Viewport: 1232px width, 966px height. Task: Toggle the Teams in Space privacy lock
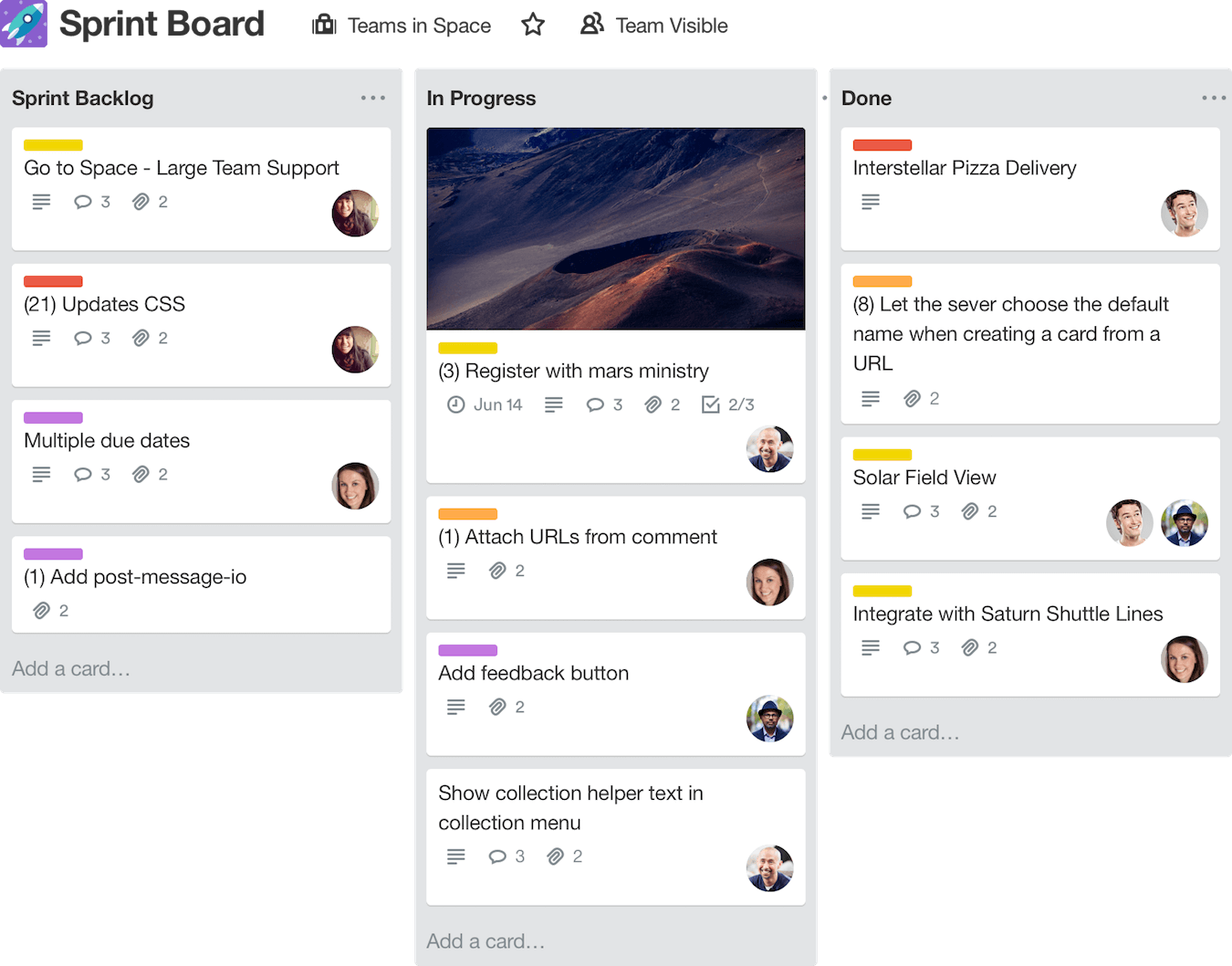pyautogui.click(x=323, y=25)
